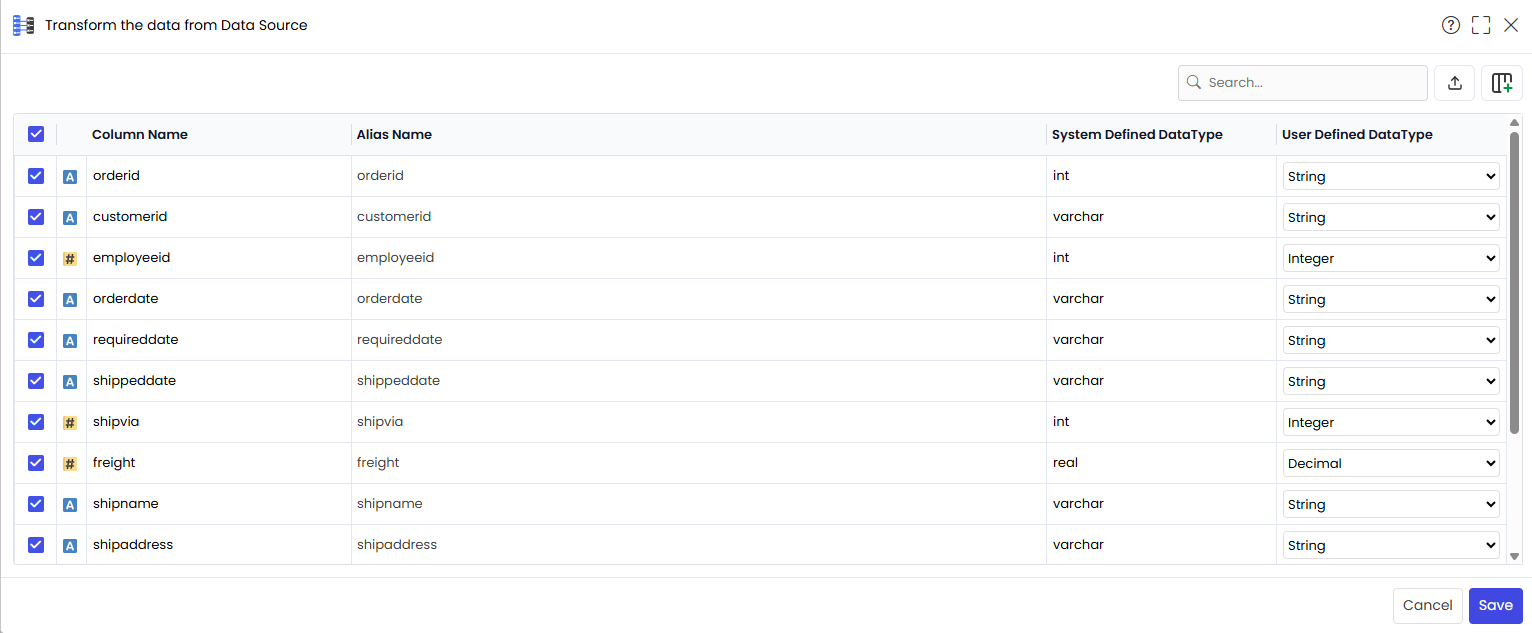Open the datatype dropdown for shippeddate

coord(1391,381)
